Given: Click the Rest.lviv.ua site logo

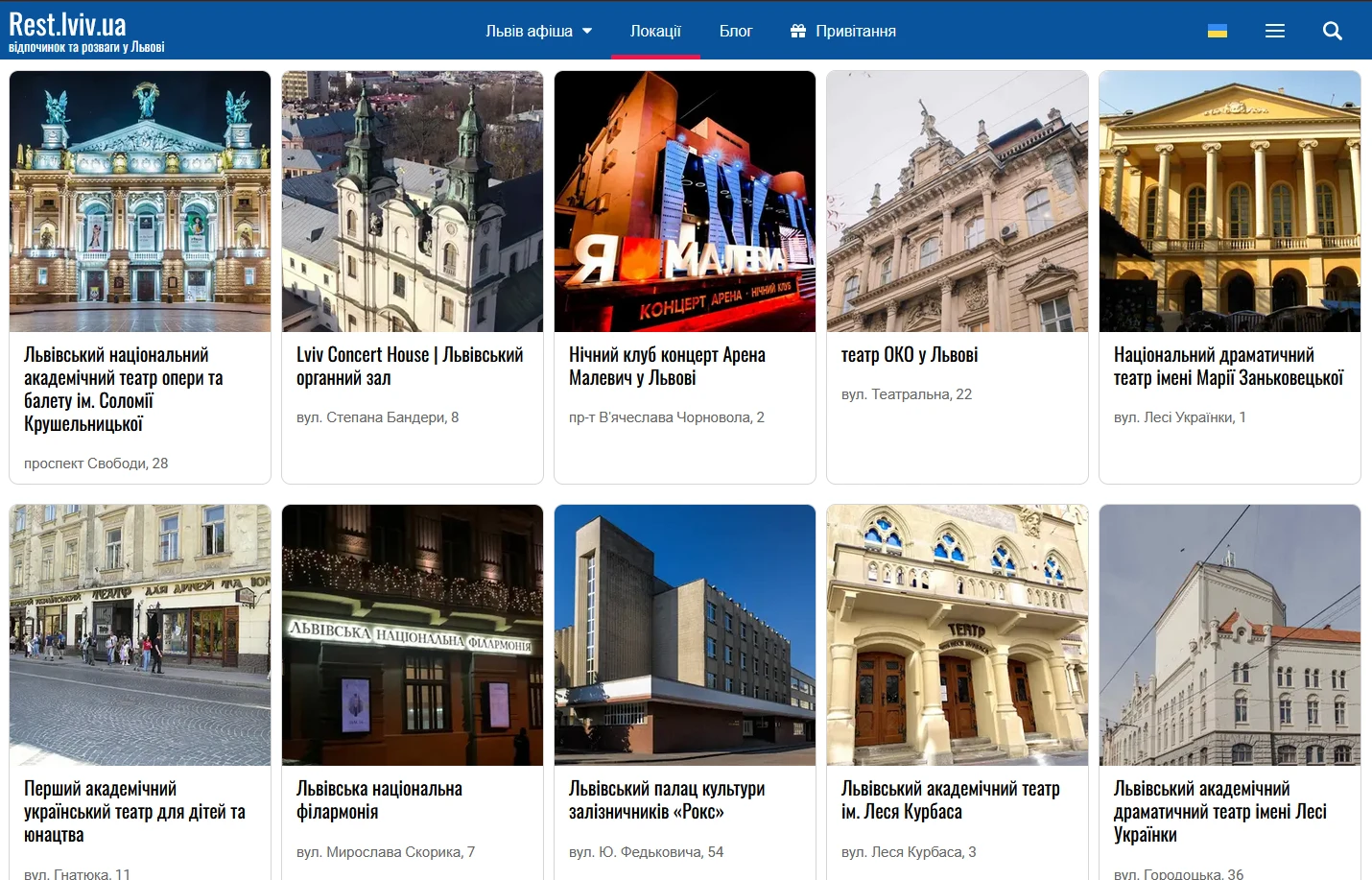Looking at the screenshot, I should click(x=67, y=27).
